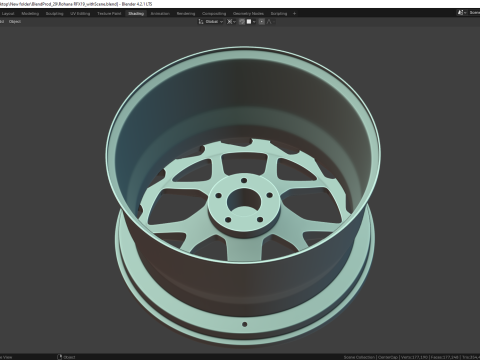This screenshot has width=480, height=360.
Task: Click the active Shading workspace tab
Action: (136, 14)
